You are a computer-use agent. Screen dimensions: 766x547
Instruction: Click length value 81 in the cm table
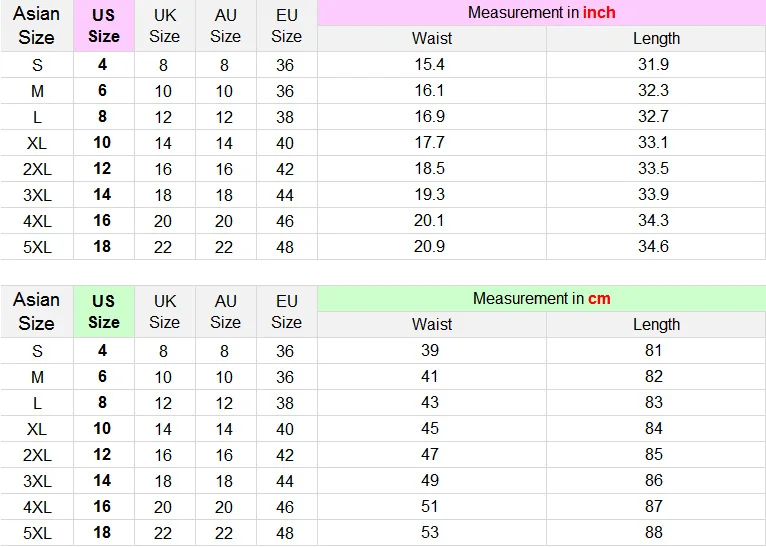pyautogui.click(x=653, y=351)
